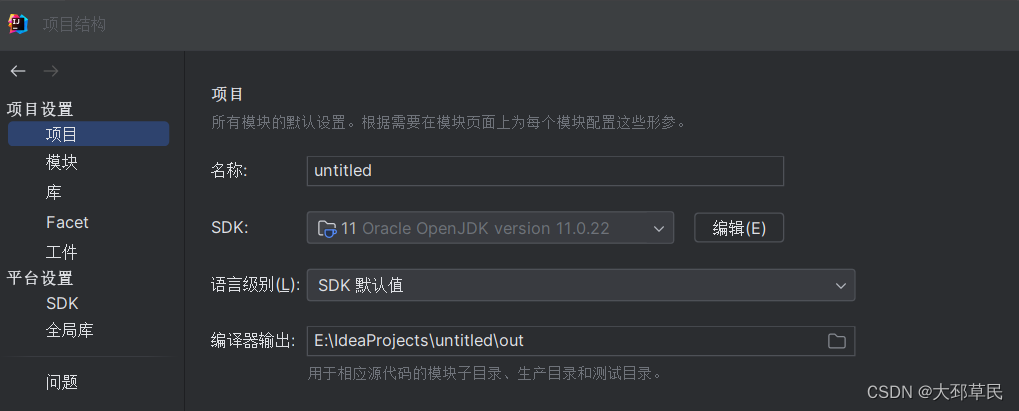This screenshot has width=1019, height=411.
Task: Click the SDK: label beside dropdown
Action: pos(230,228)
